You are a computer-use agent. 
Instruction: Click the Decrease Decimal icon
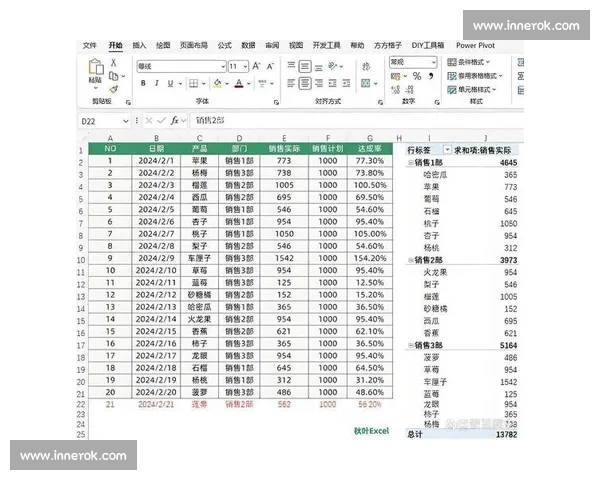(x=409, y=90)
